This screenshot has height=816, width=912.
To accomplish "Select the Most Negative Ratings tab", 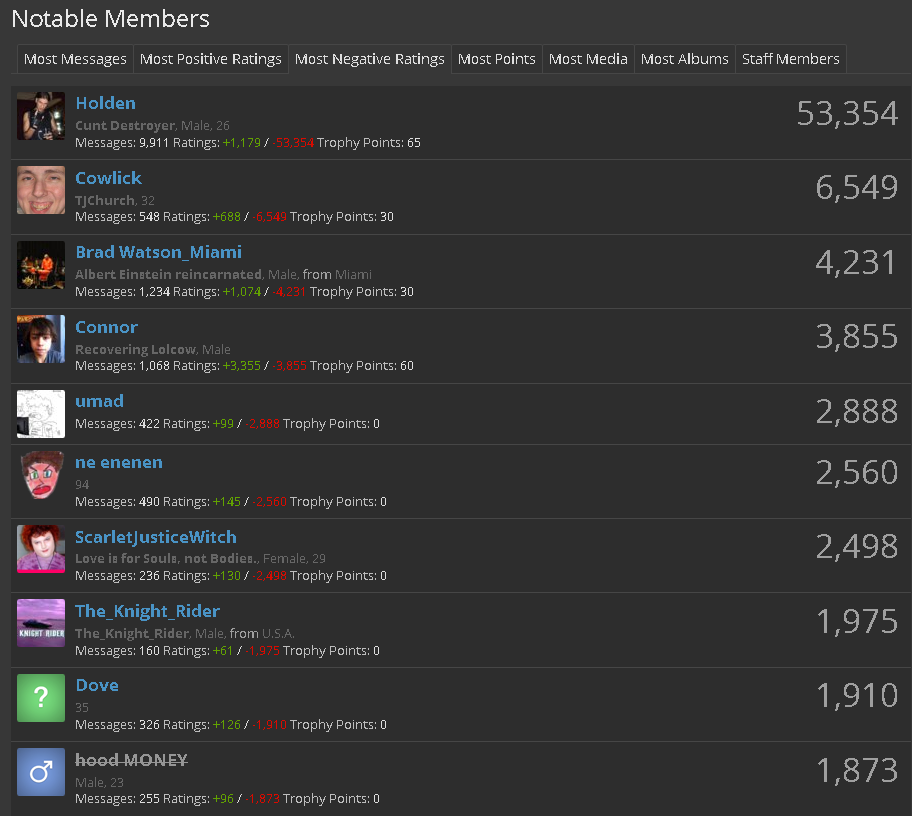I will tap(370, 59).
